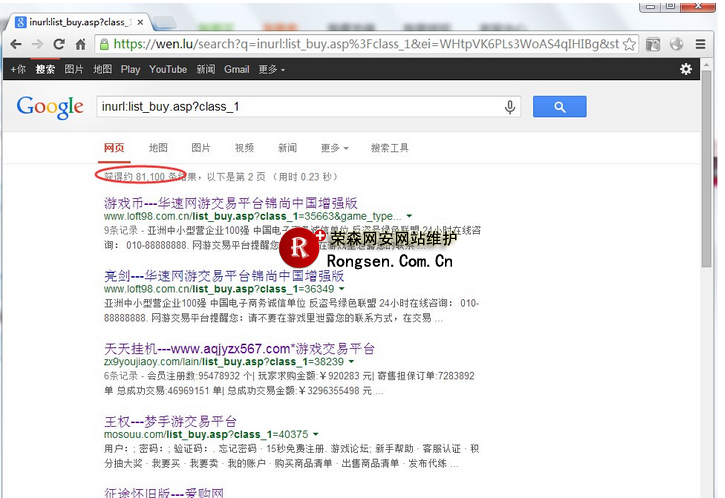The height and width of the screenshot is (498, 725).
Task: Click the Google search input field
Action: [300, 107]
